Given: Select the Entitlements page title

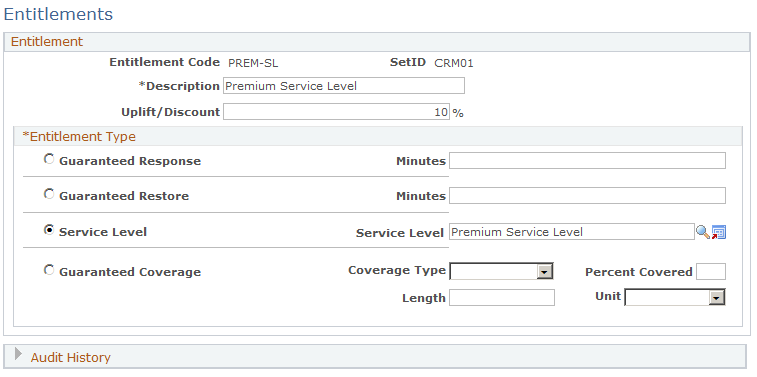Looking at the screenshot, I should pyautogui.click(x=58, y=14).
